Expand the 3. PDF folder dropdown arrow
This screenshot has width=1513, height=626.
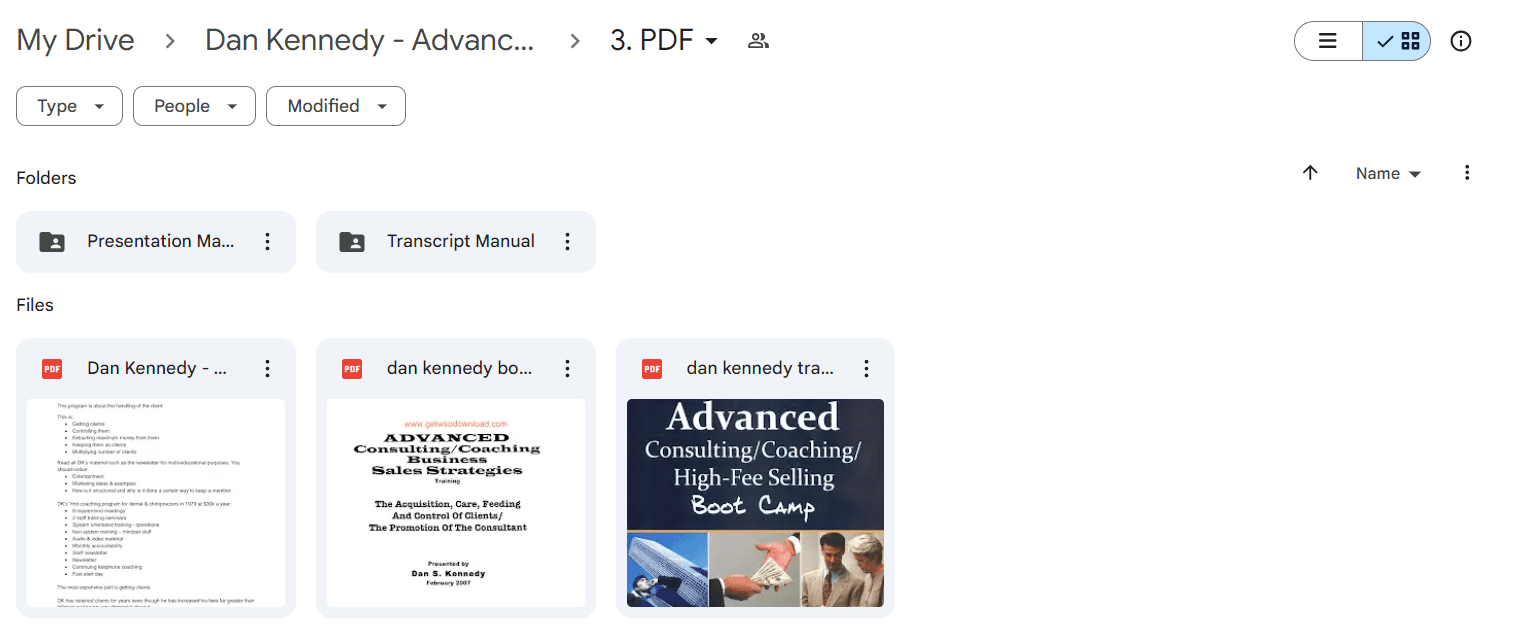[711, 41]
